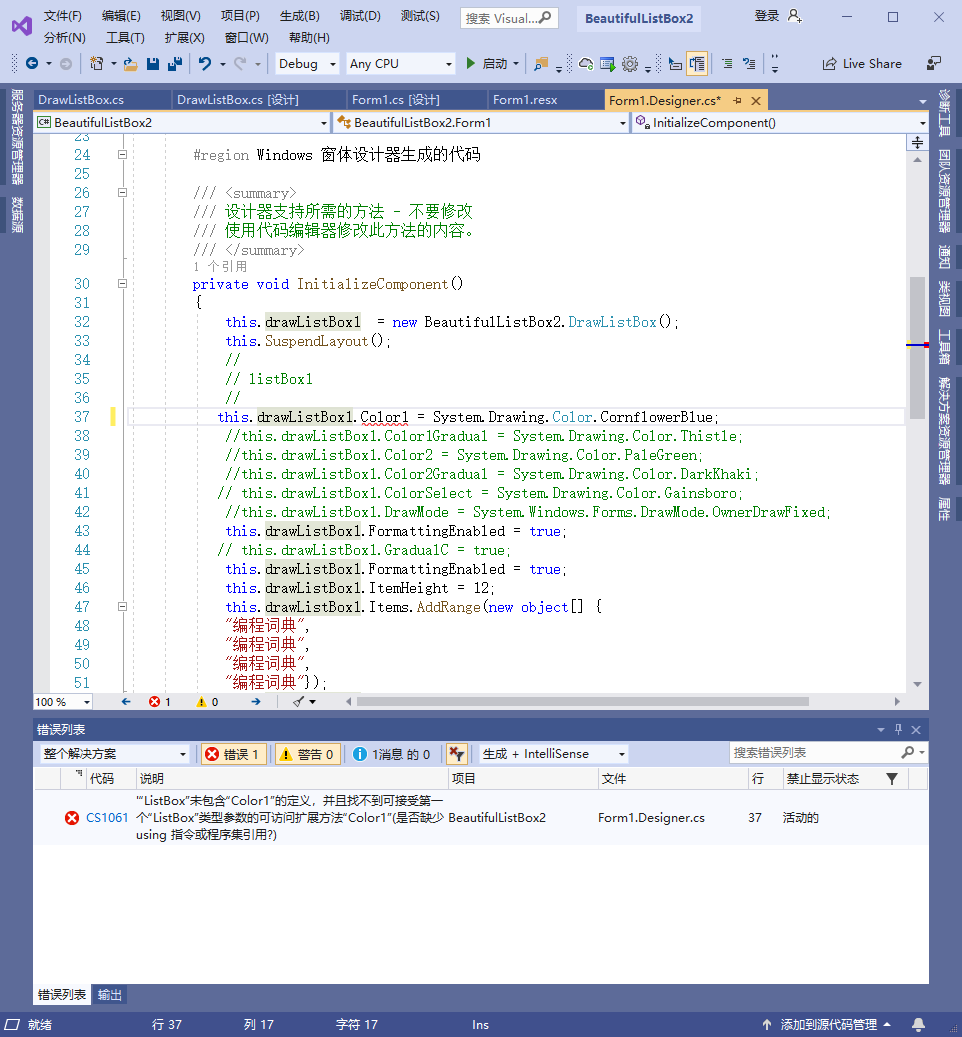Click the find in files toolbar icon

tap(541, 64)
